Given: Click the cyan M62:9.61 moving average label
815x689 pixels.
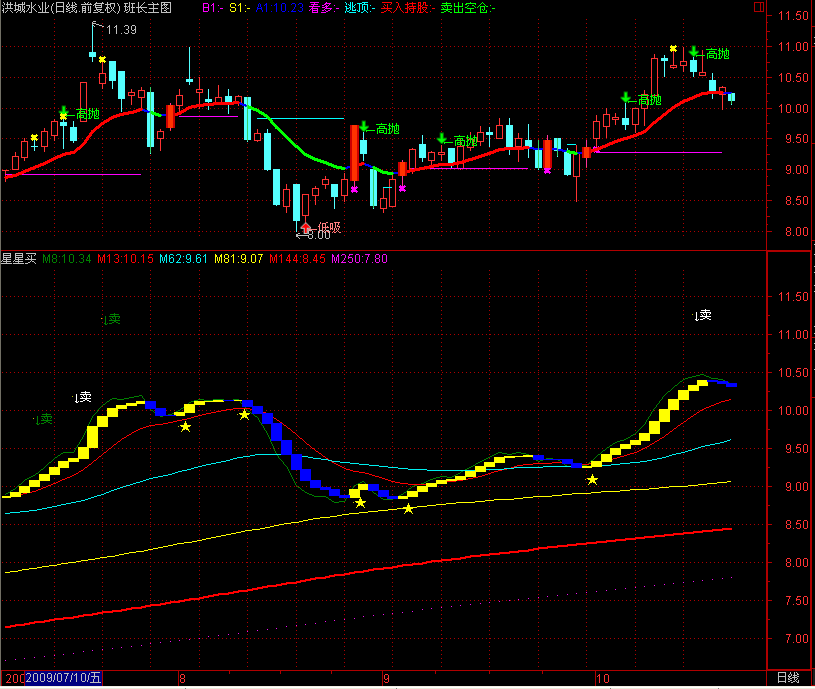Looking at the screenshot, I should 183,258.
